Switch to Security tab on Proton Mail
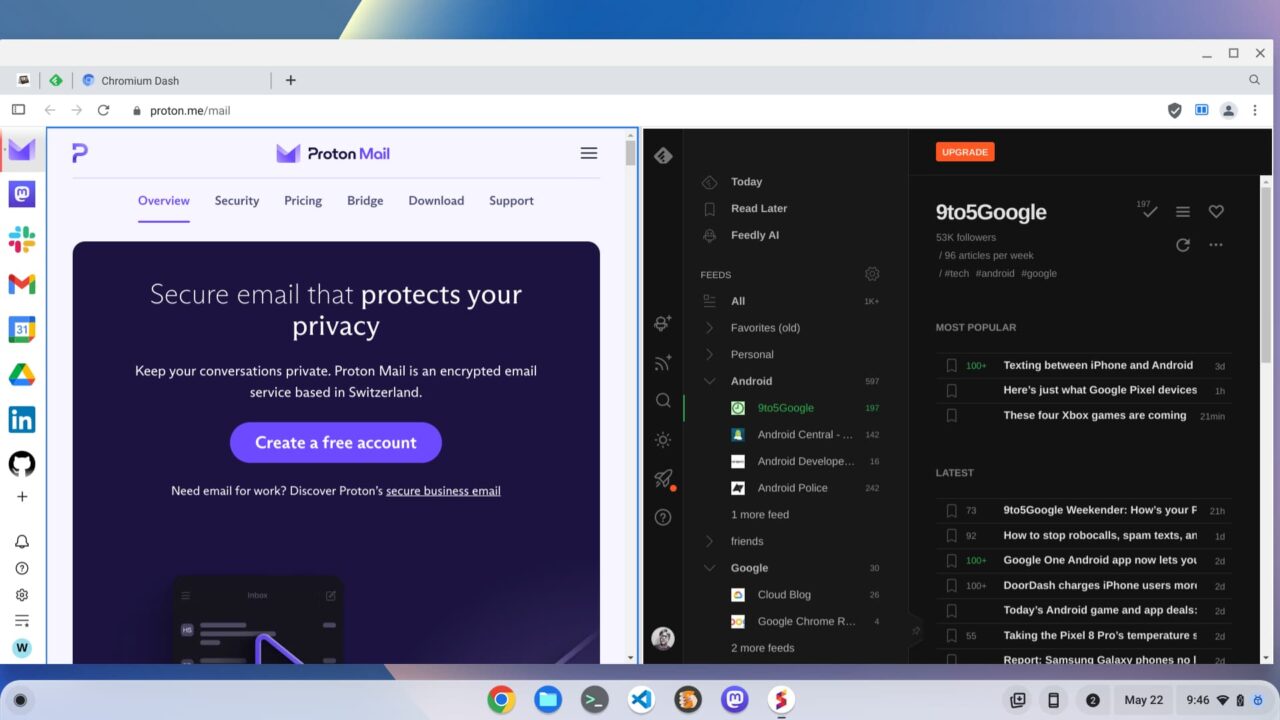Image resolution: width=1280 pixels, height=720 pixels. [237, 201]
